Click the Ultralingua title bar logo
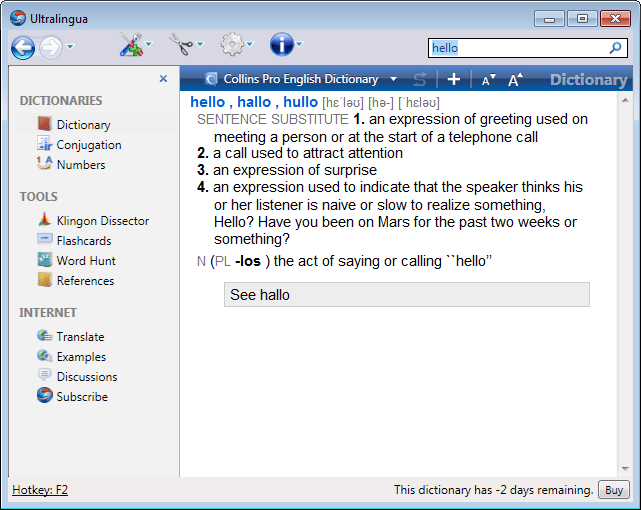 (18, 18)
